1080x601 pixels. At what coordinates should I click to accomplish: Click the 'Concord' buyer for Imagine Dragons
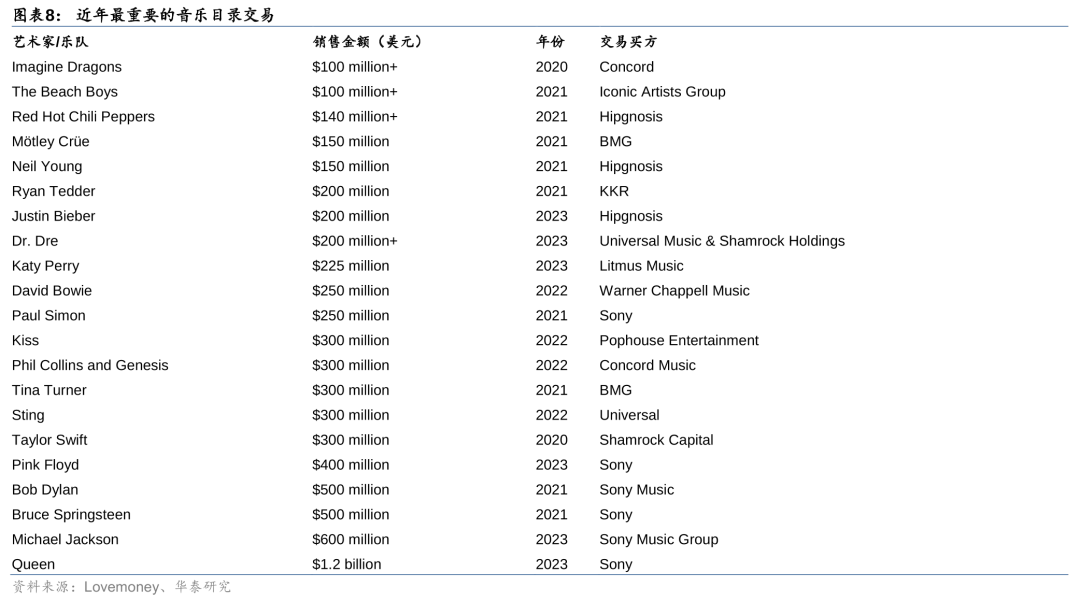click(x=626, y=67)
